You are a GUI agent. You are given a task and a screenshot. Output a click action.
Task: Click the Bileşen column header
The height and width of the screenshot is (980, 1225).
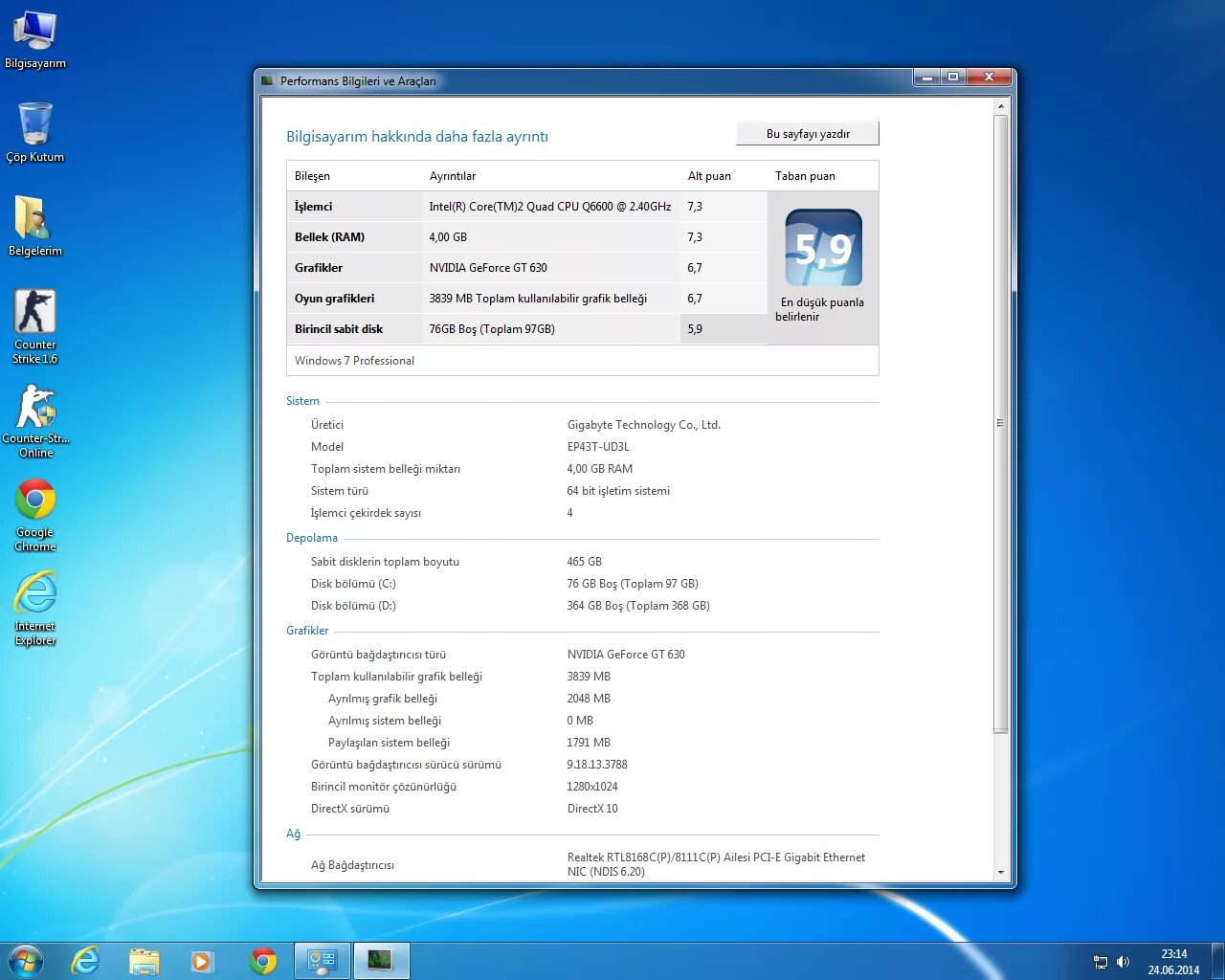tap(312, 176)
